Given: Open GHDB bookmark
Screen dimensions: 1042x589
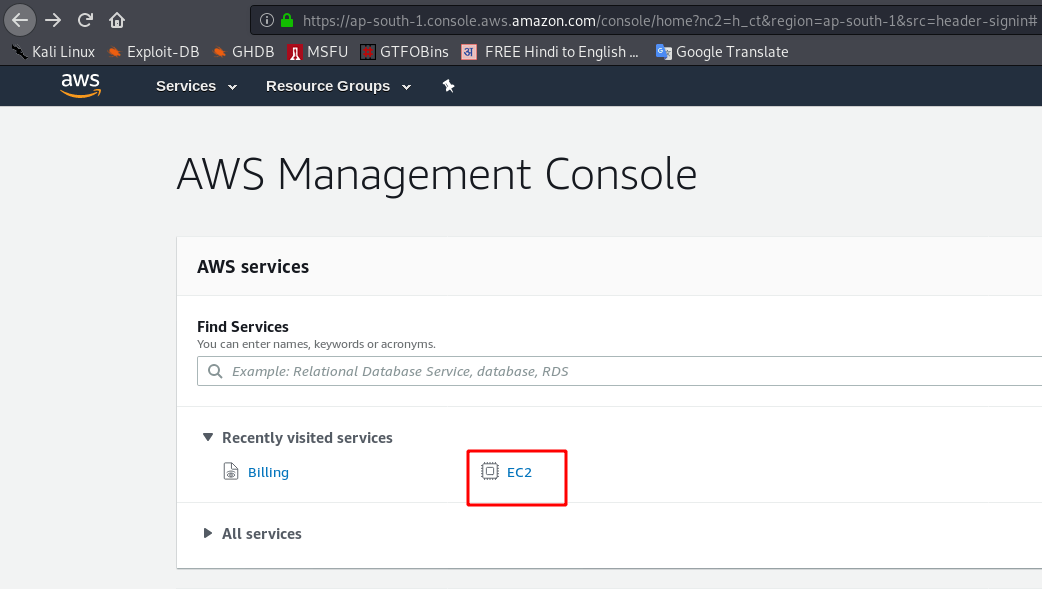Looking at the screenshot, I should [x=243, y=52].
